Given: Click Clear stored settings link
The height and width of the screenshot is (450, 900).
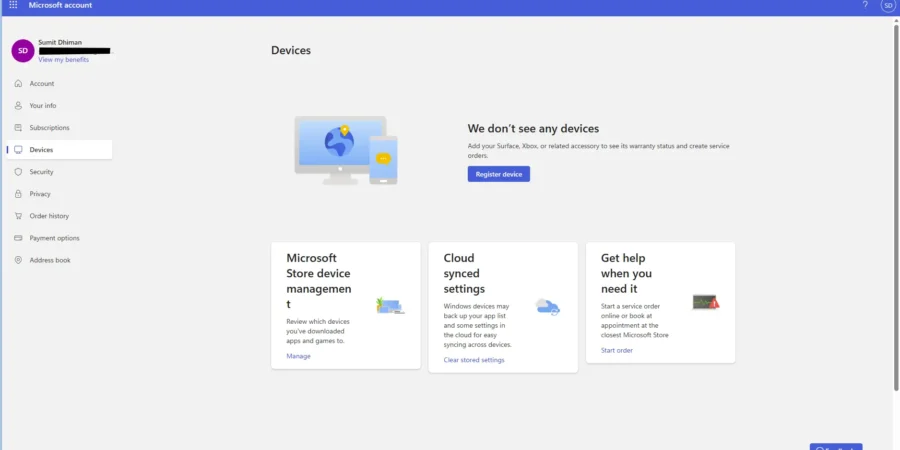Looking at the screenshot, I should pyautogui.click(x=474, y=360).
